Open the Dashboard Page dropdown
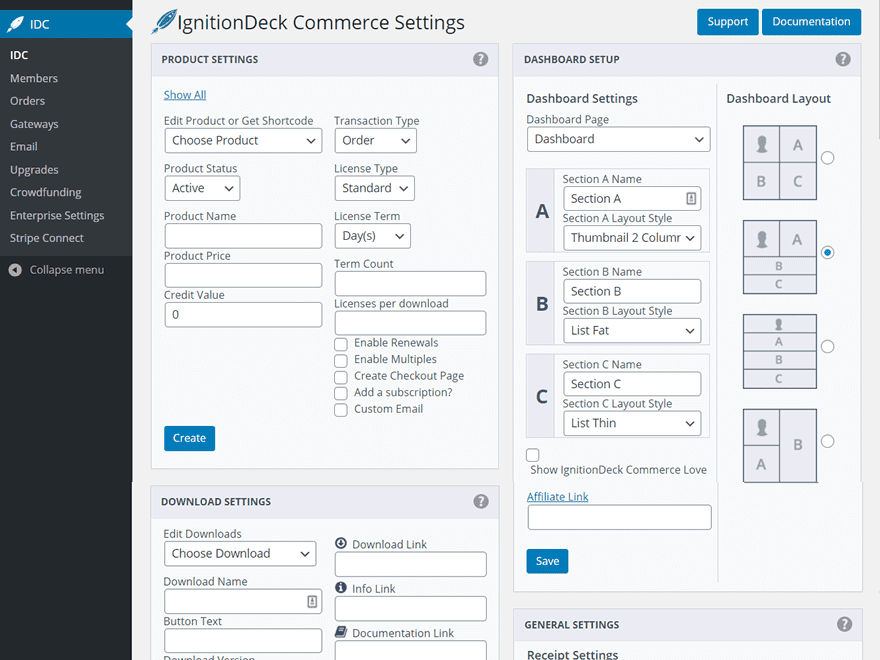Image resolution: width=880 pixels, height=660 pixels. 618,139
